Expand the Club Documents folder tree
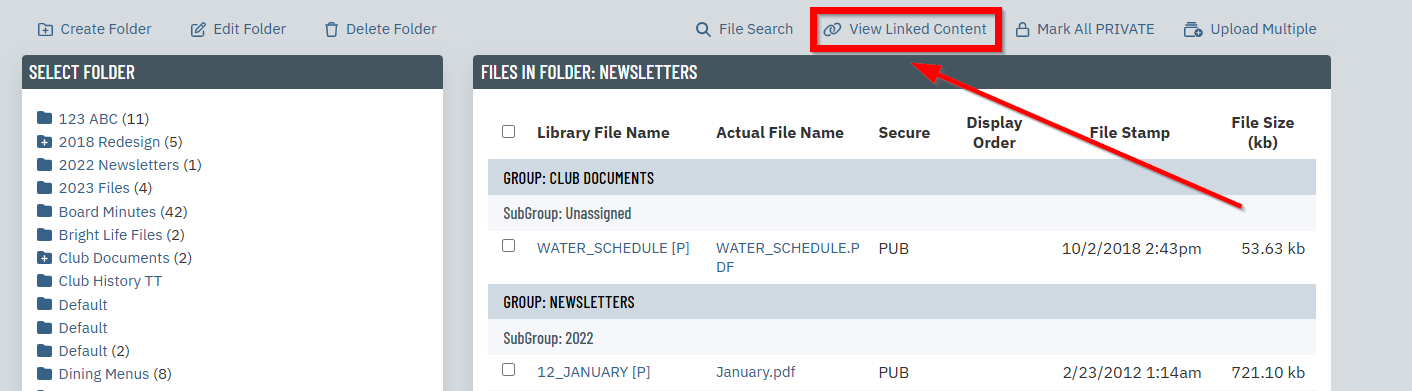The width and height of the screenshot is (1412, 391). pyautogui.click(x=44, y=257)
